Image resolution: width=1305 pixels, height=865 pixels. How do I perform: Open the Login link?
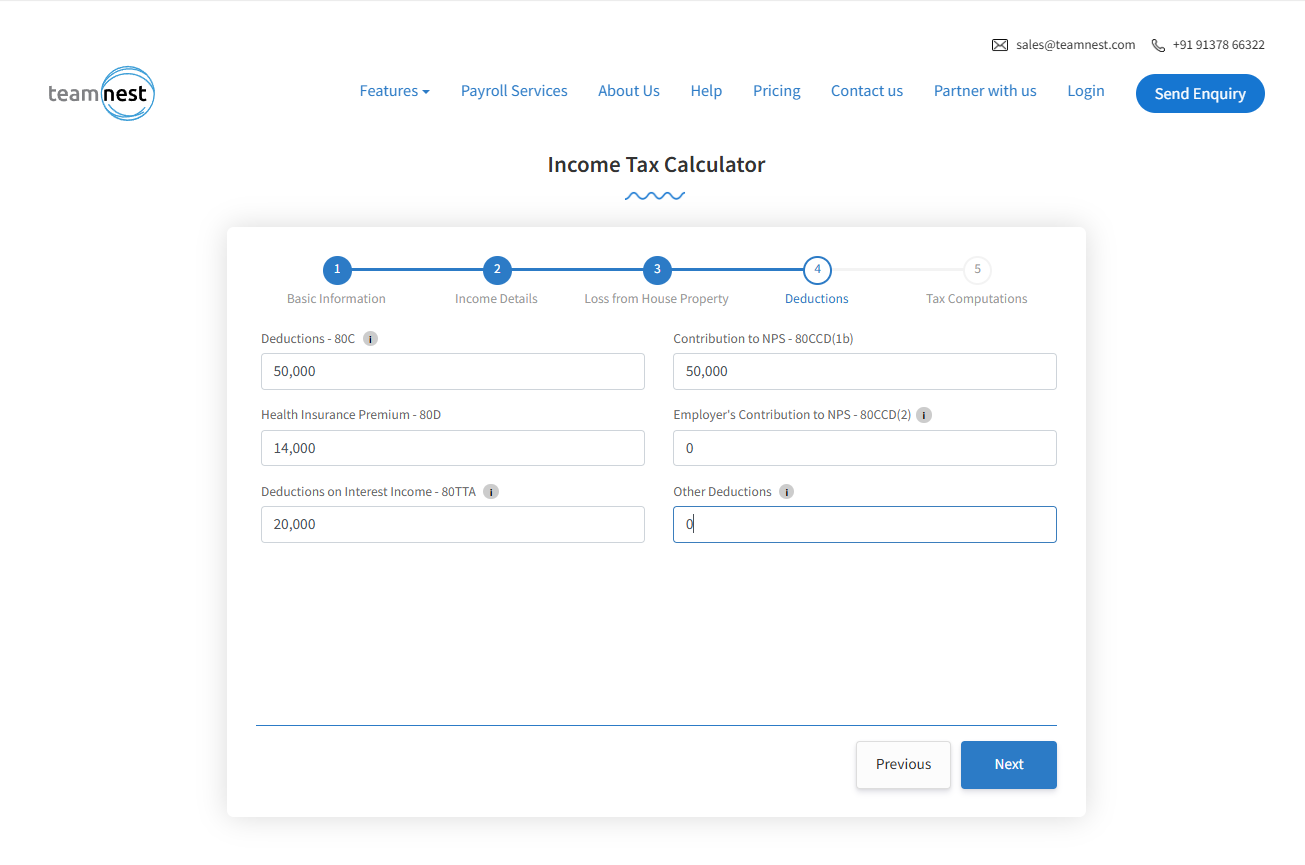coord(1085,91)
